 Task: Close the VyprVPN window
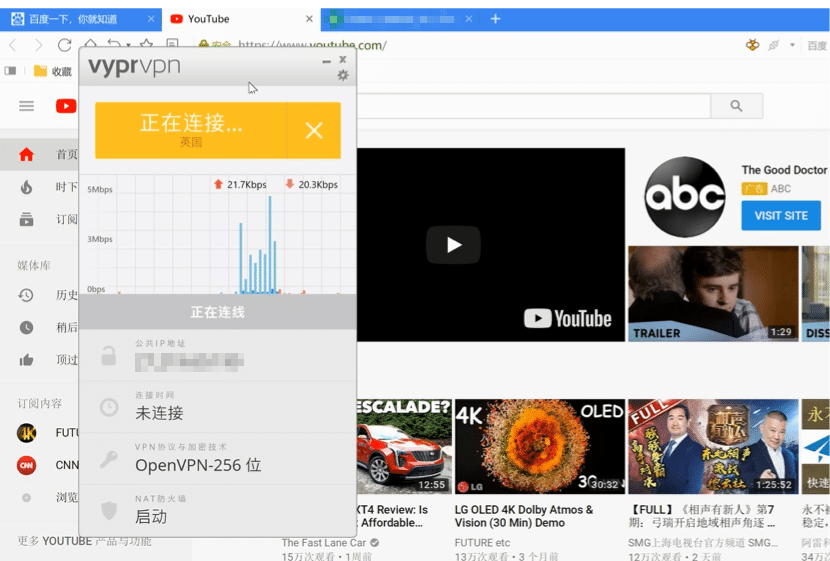pyautogui.click(x=343, y=59)
